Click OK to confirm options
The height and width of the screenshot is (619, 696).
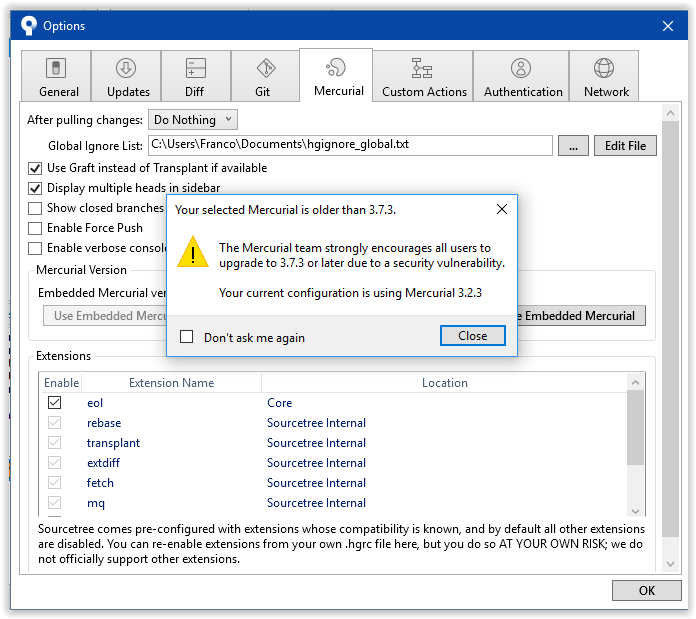click(646, 590)
